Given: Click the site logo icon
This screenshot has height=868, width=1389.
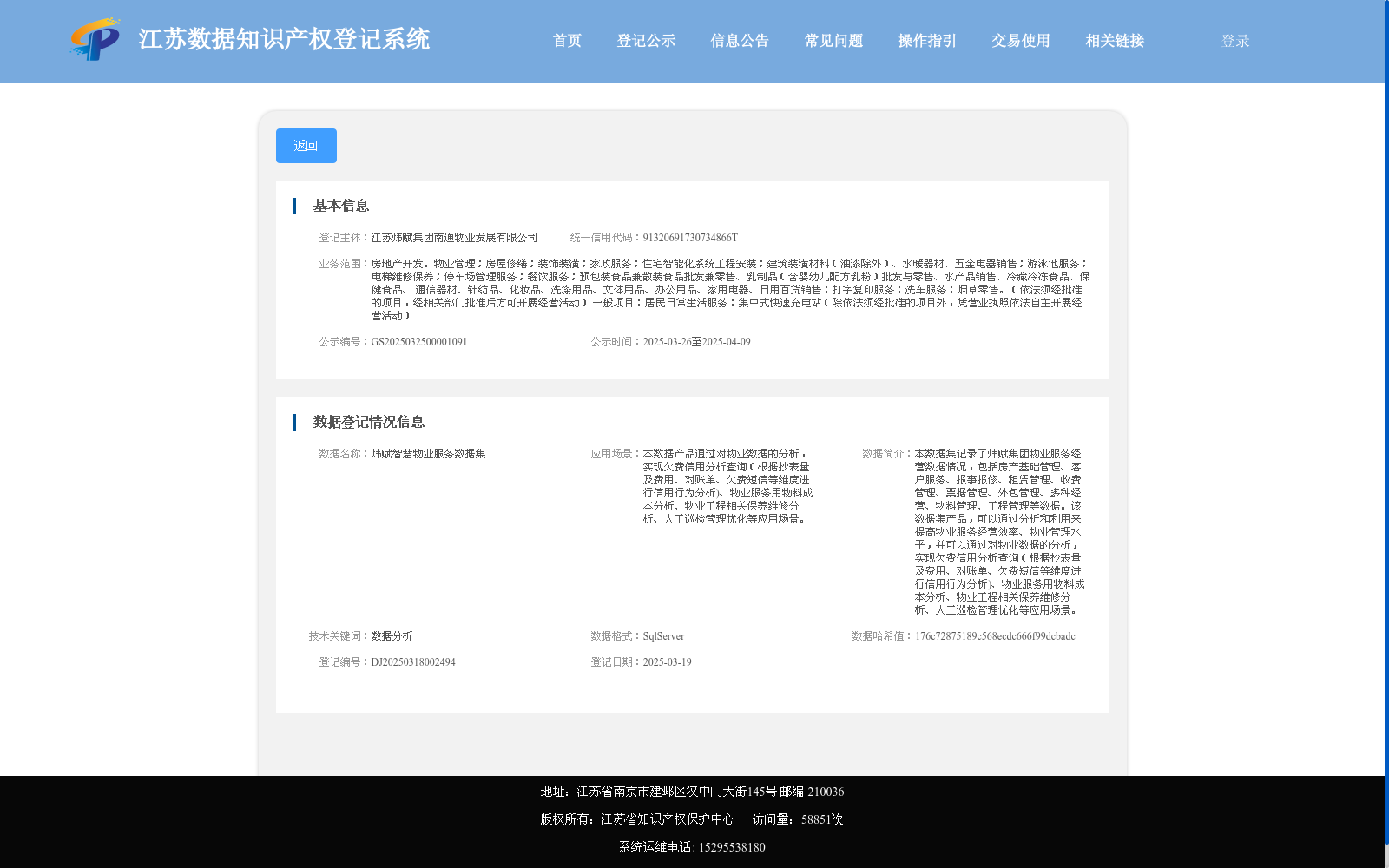Looking at the screenshot, I should (95, 39).
